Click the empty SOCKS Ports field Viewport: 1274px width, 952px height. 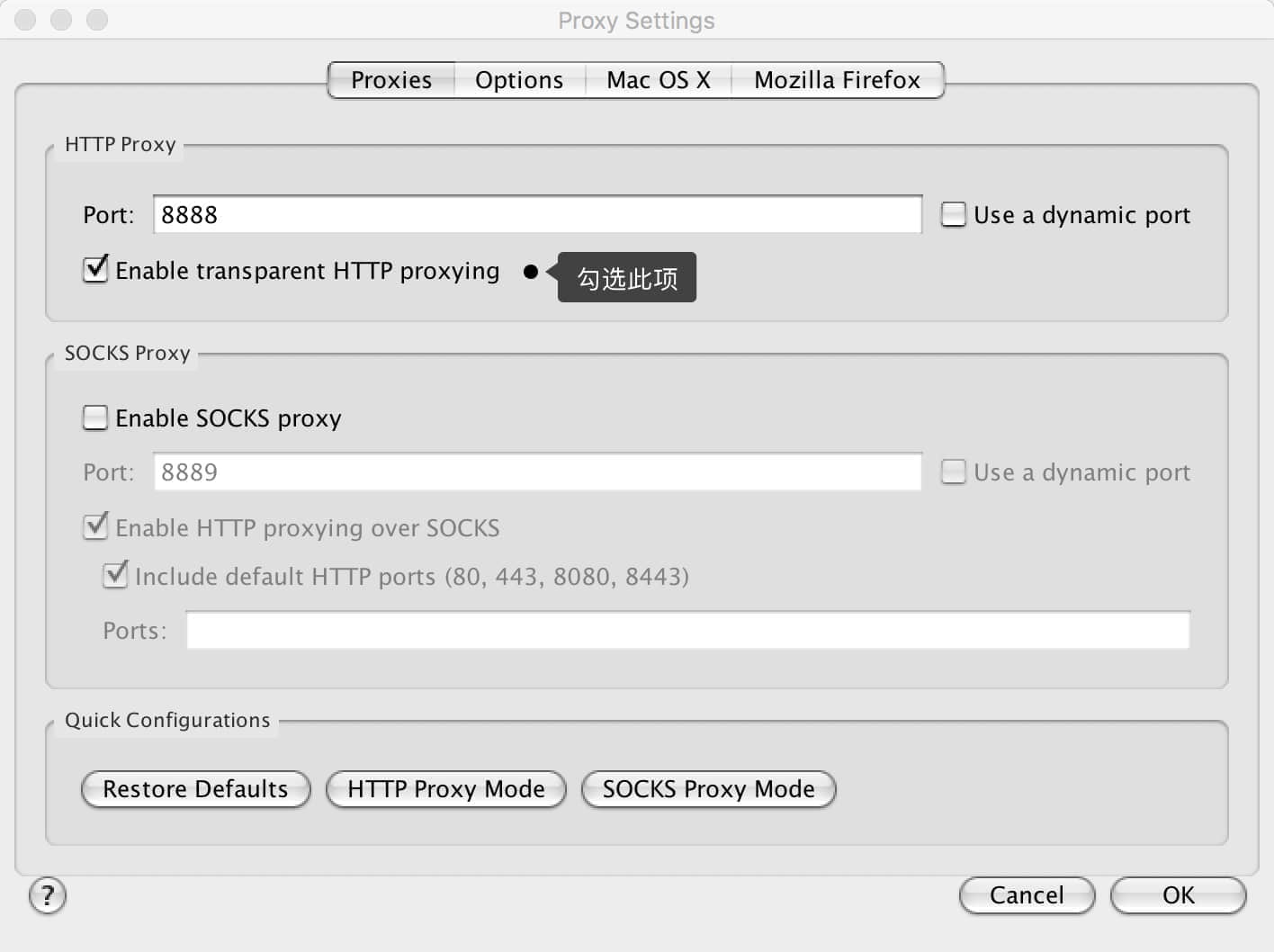point(687,630)
